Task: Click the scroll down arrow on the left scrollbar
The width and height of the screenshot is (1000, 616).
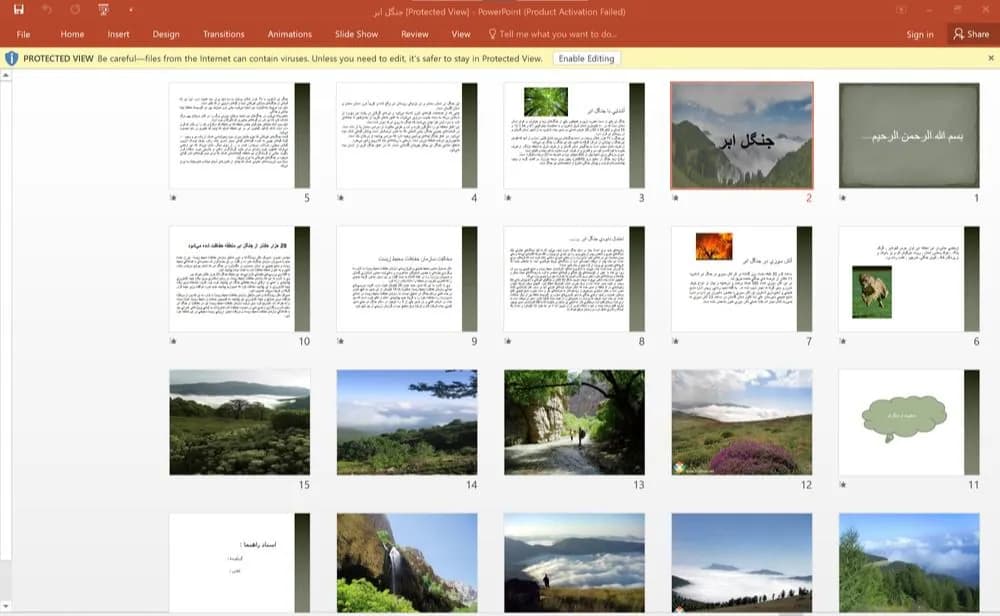Action: coord(6,606)
